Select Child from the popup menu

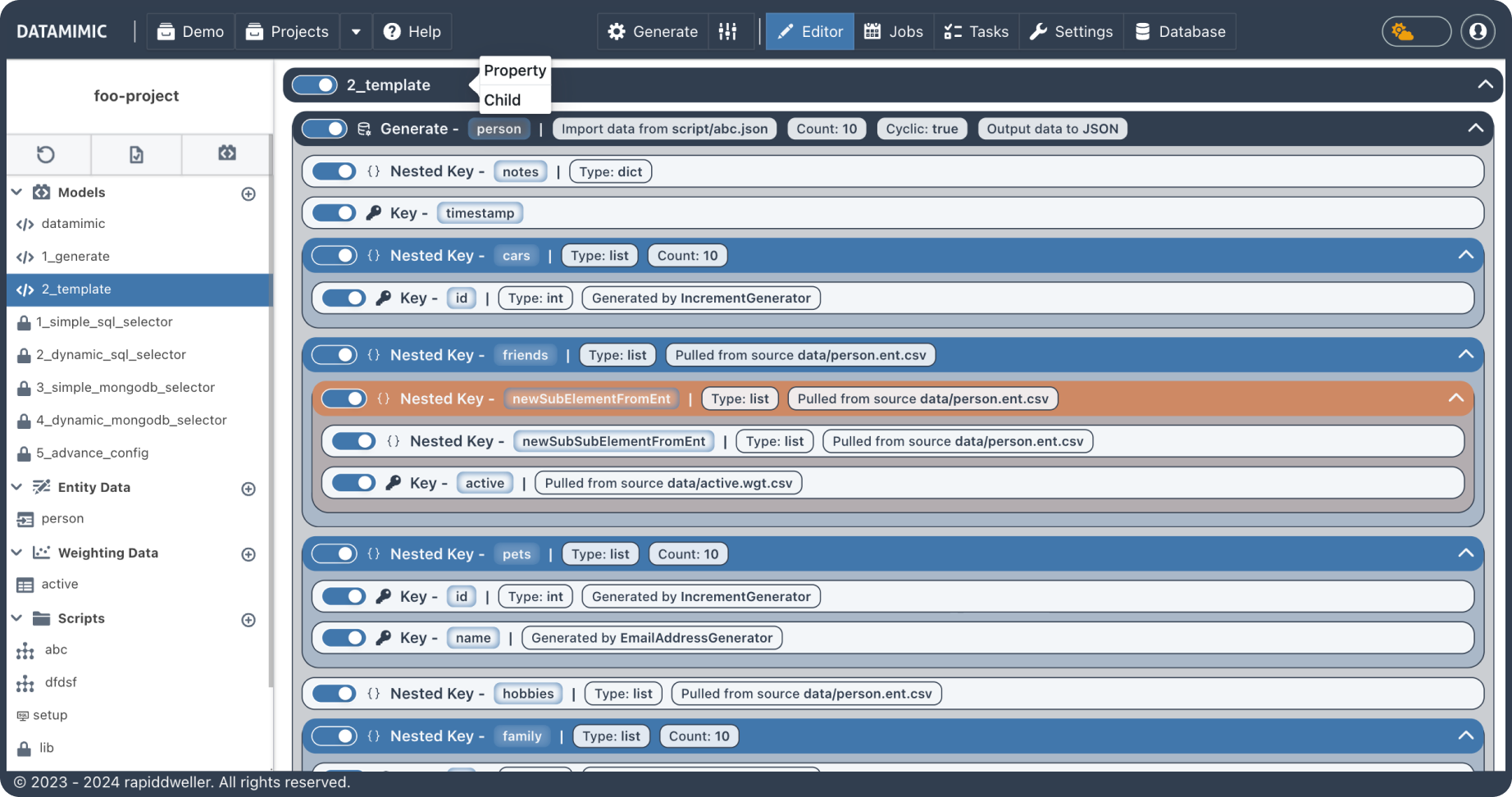pos(503,100)
